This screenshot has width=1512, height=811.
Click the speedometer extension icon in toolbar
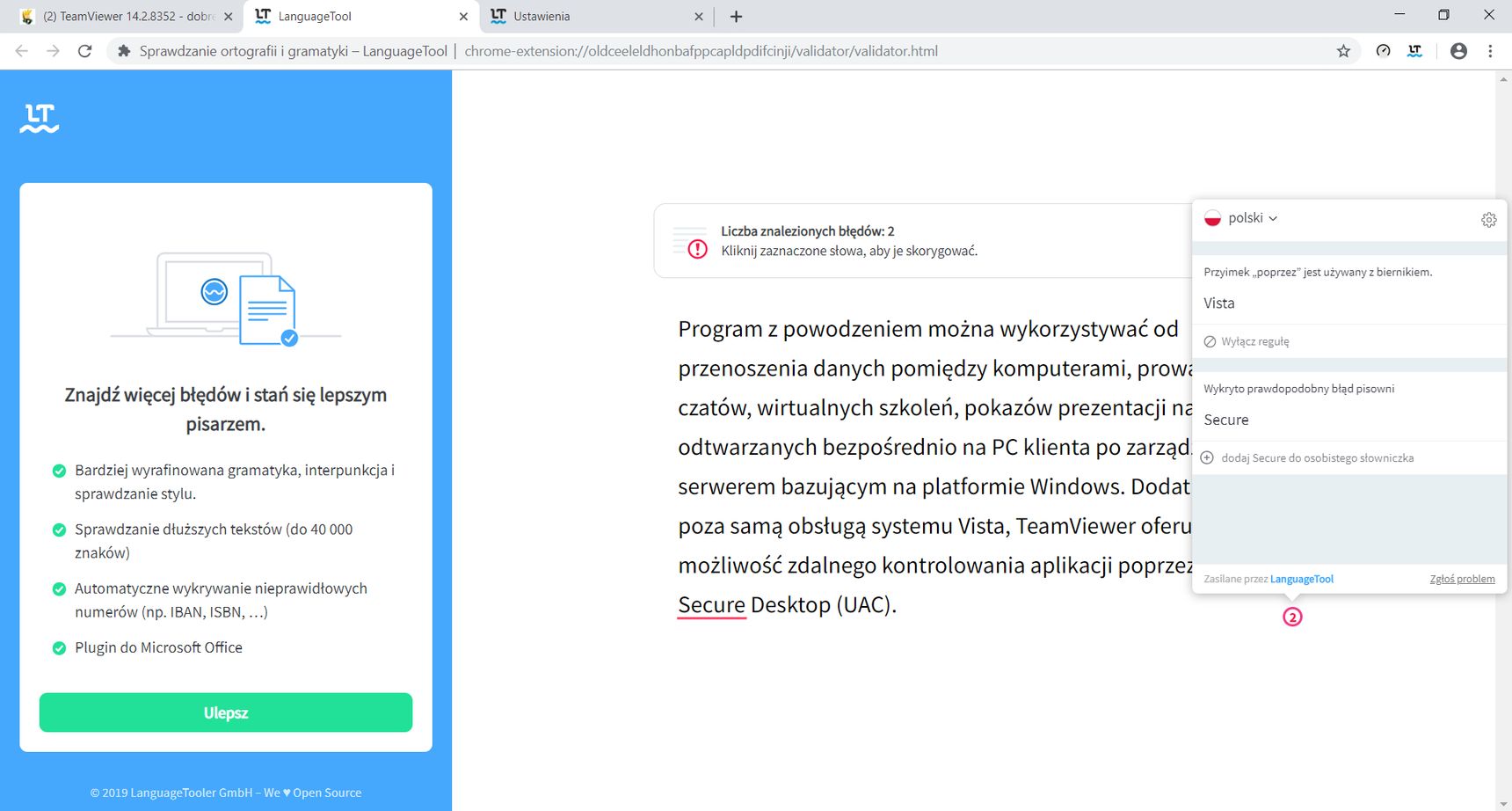1383,51
